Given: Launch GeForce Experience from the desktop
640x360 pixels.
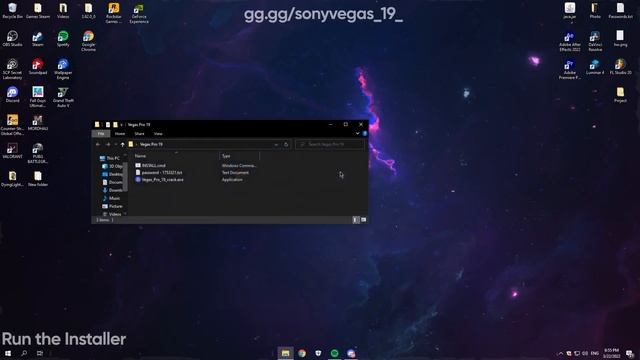Looking at the screenshot, I should click(x=139, y=13).
